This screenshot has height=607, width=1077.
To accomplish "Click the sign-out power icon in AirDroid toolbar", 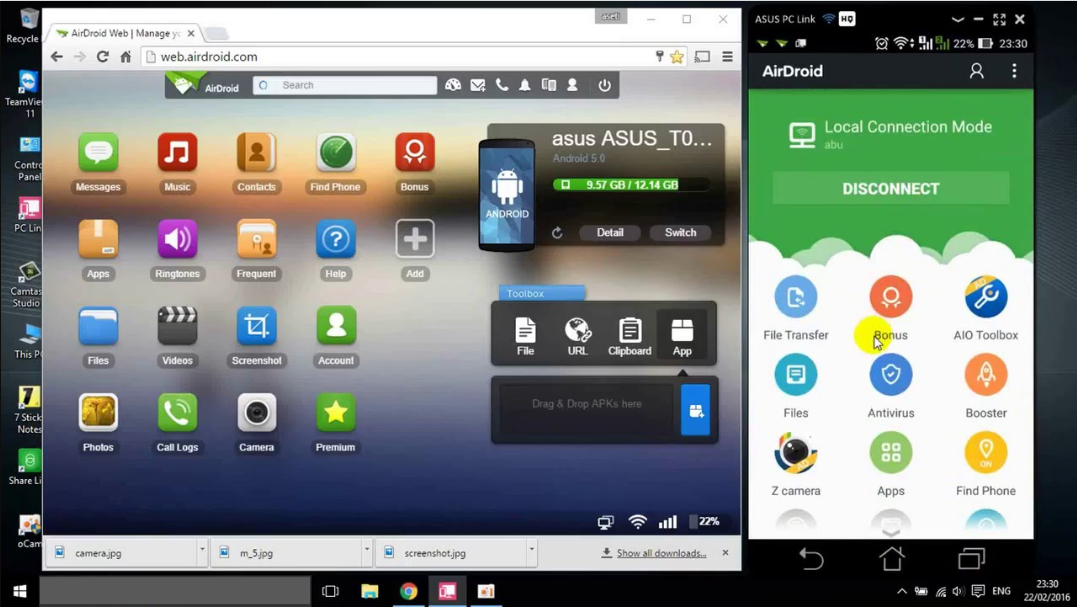I will [604, 85].
